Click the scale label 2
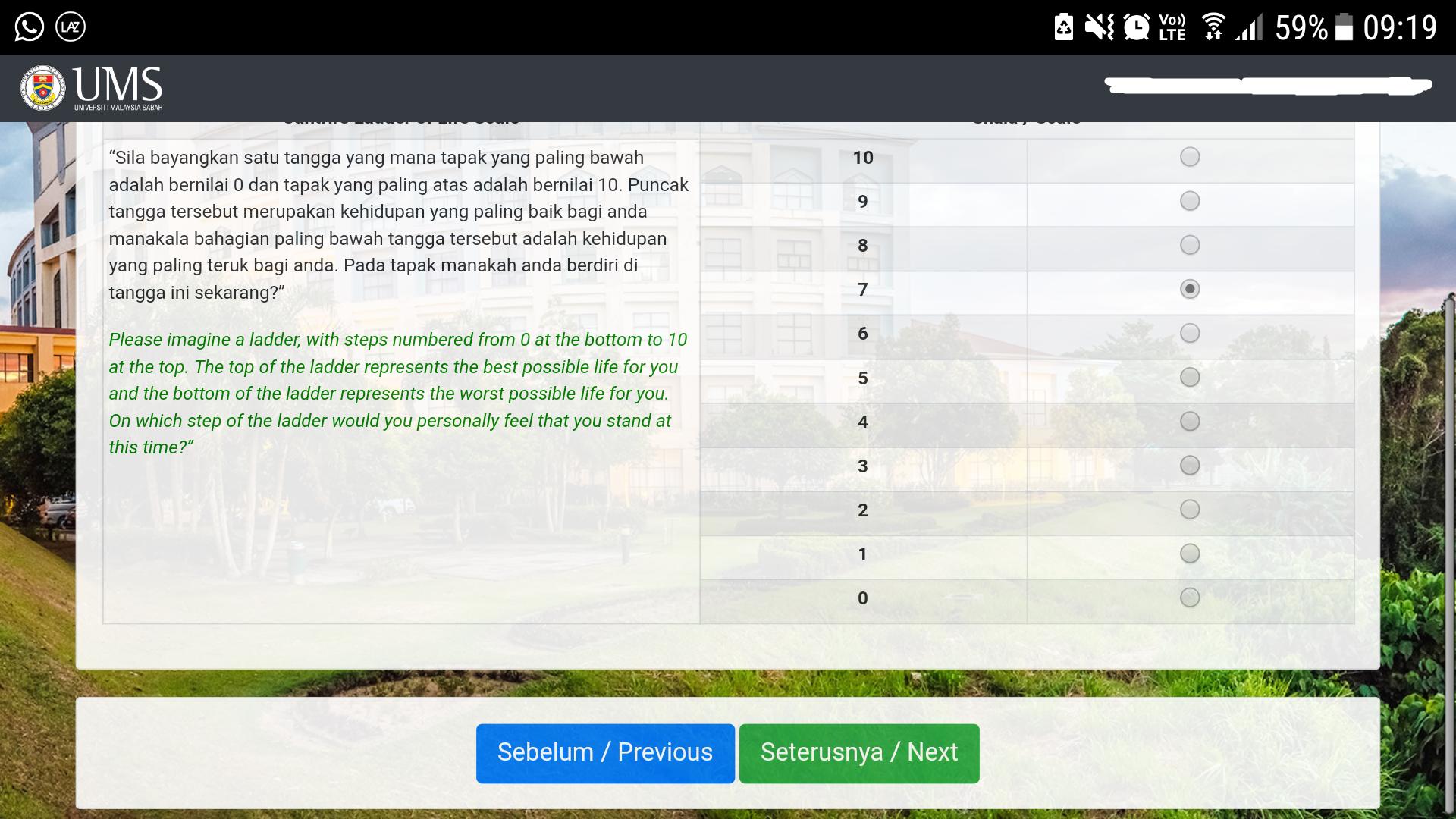This screenshot has width=1456, height=819. [863, 510]
